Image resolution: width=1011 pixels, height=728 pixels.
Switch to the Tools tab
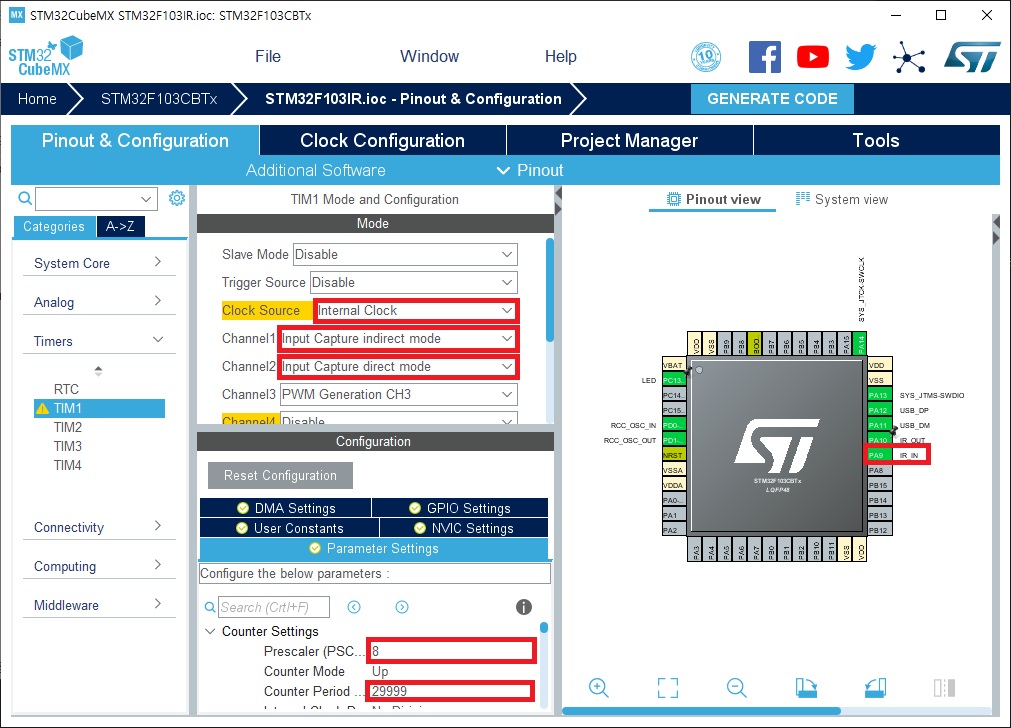(876, 141)
